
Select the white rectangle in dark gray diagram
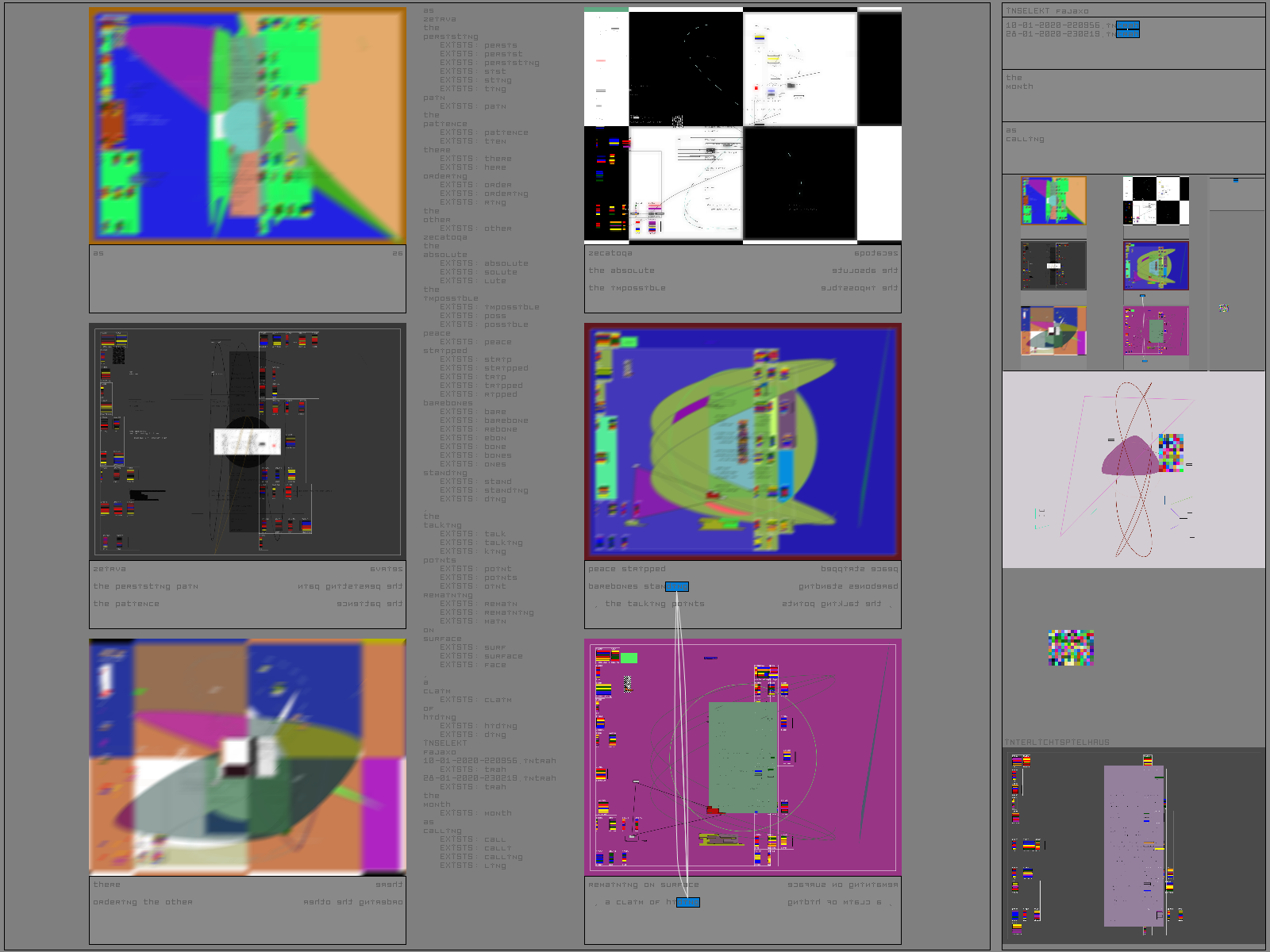coord(247,441)
